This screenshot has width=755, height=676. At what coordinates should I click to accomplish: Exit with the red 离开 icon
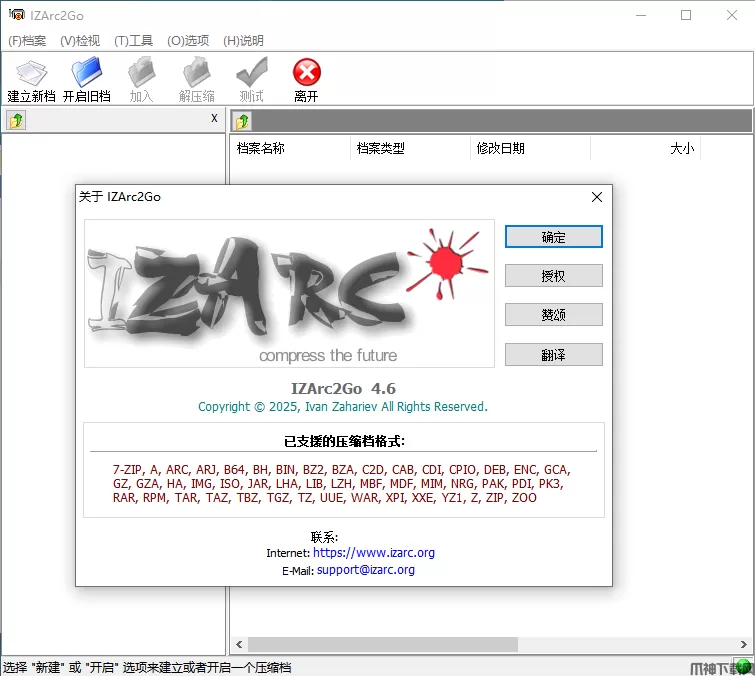pyautogui.click(x=307, y=79)
